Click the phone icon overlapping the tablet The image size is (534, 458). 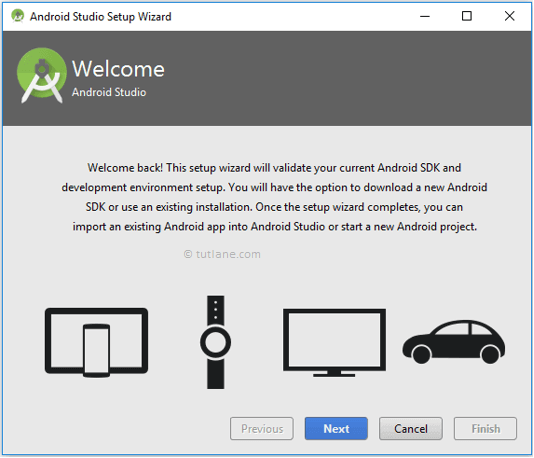click(96, 350)
